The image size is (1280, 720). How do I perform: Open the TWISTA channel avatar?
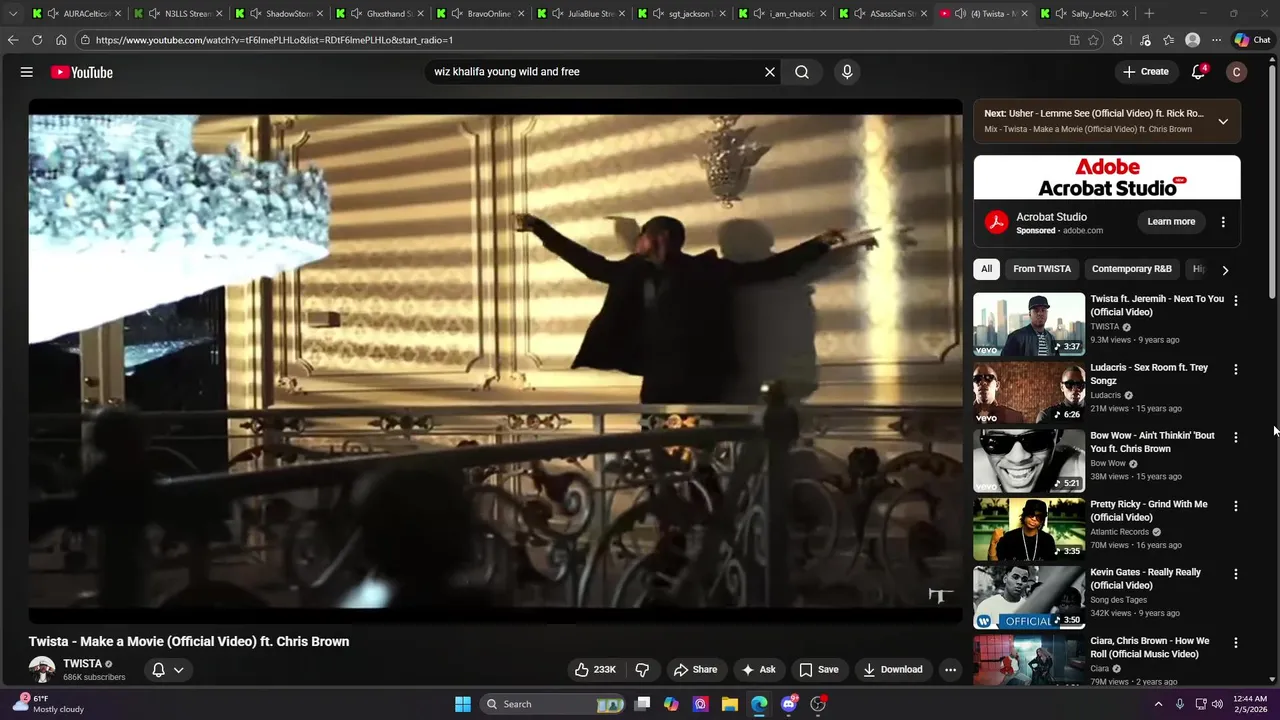tap(42, 670)
